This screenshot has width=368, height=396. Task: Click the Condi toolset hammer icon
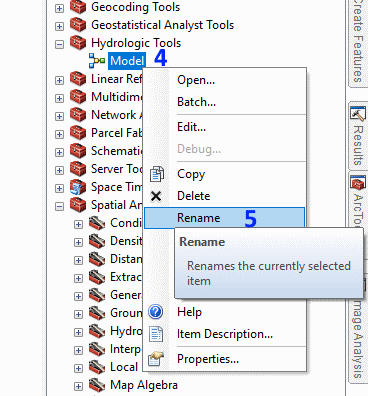click(97, 223)
